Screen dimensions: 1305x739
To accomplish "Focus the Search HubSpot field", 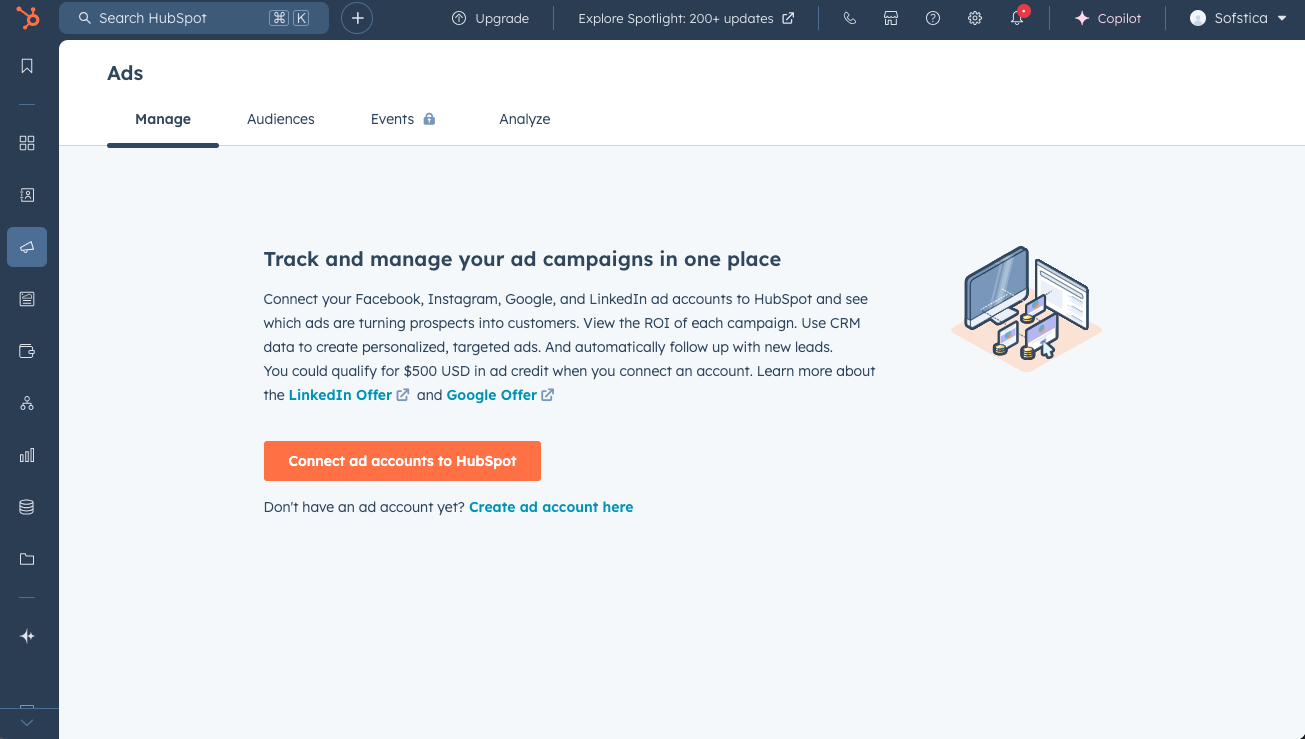I will pos(193,18).
